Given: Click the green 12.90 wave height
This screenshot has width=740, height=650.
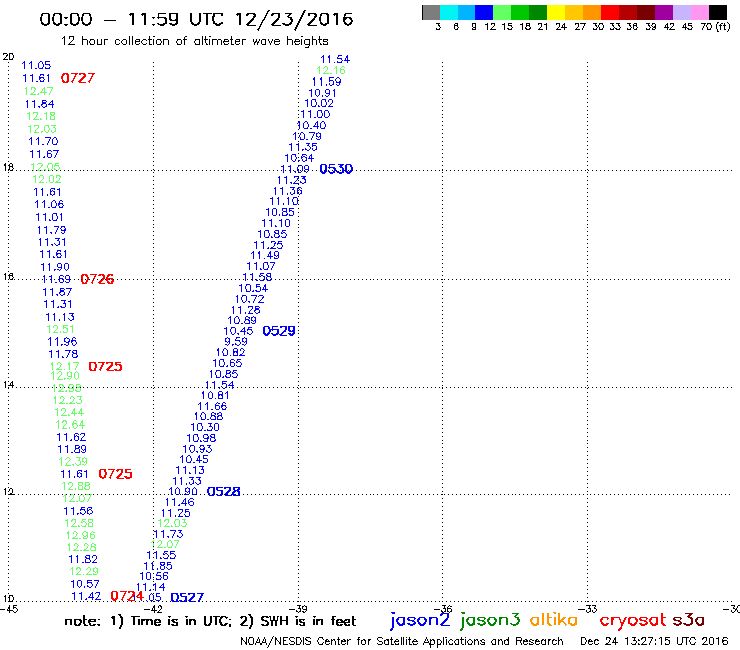Looking at the screenshot, I should click(x=65, y=376).
